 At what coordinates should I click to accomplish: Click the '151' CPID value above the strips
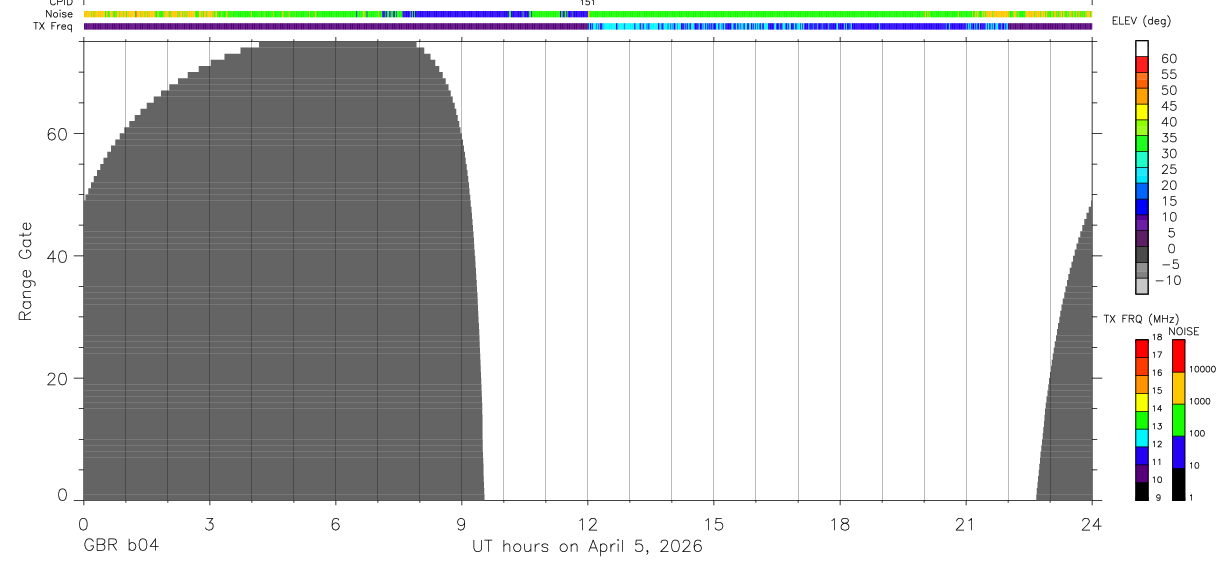588,3
